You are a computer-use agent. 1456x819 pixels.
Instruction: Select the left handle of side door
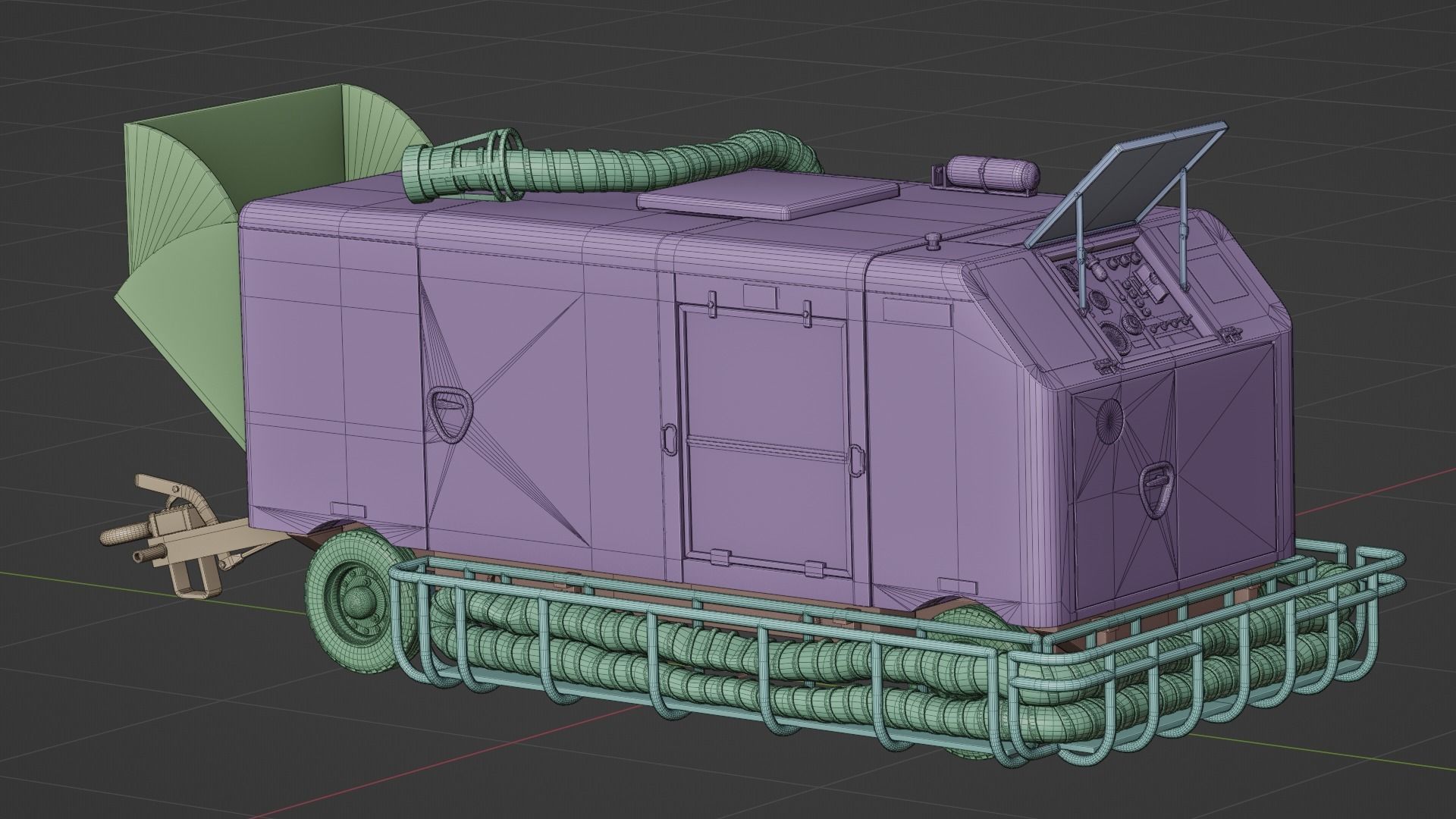pos(668,439)
